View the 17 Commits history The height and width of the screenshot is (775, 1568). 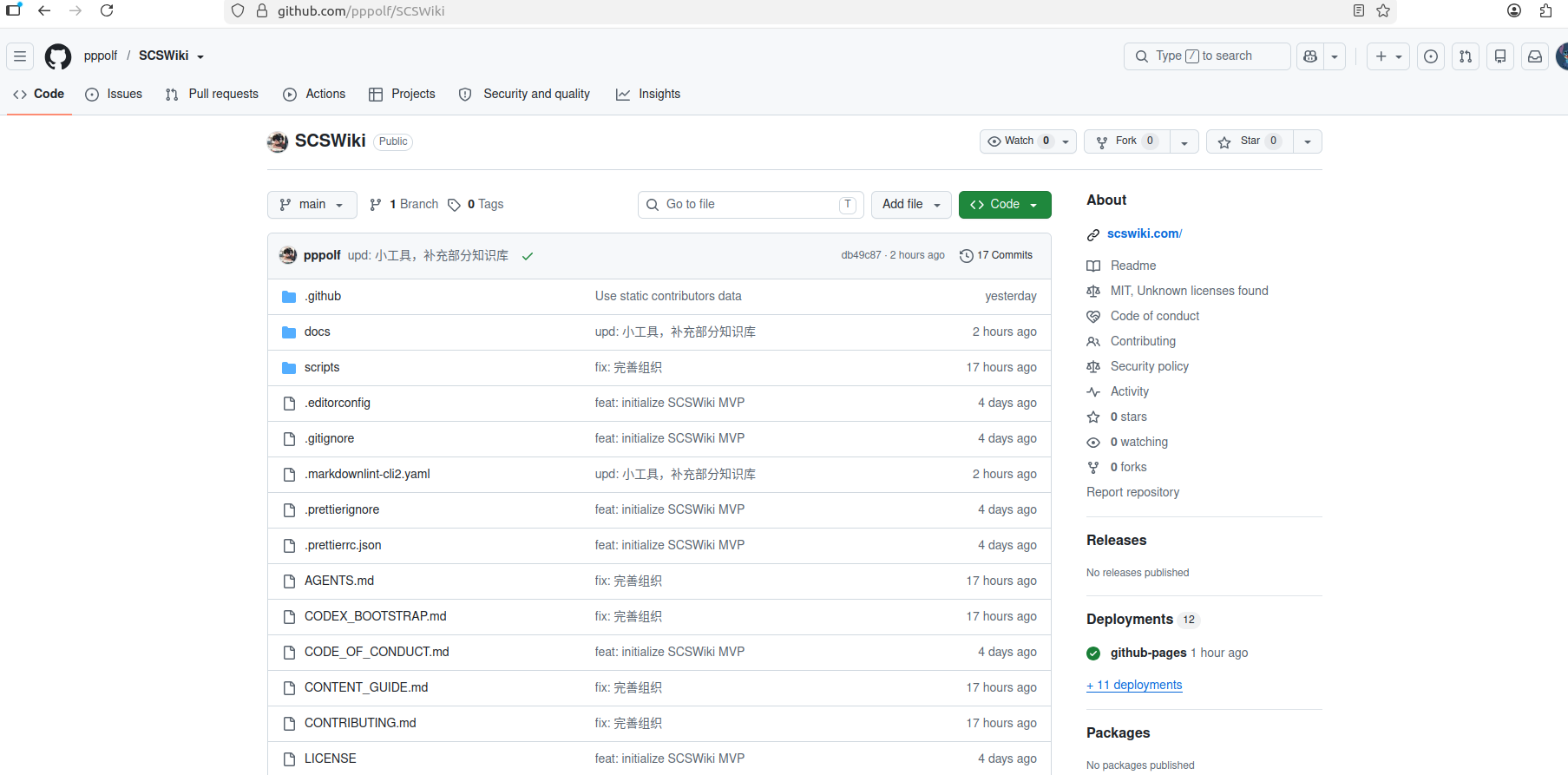[x=996, y=255]
